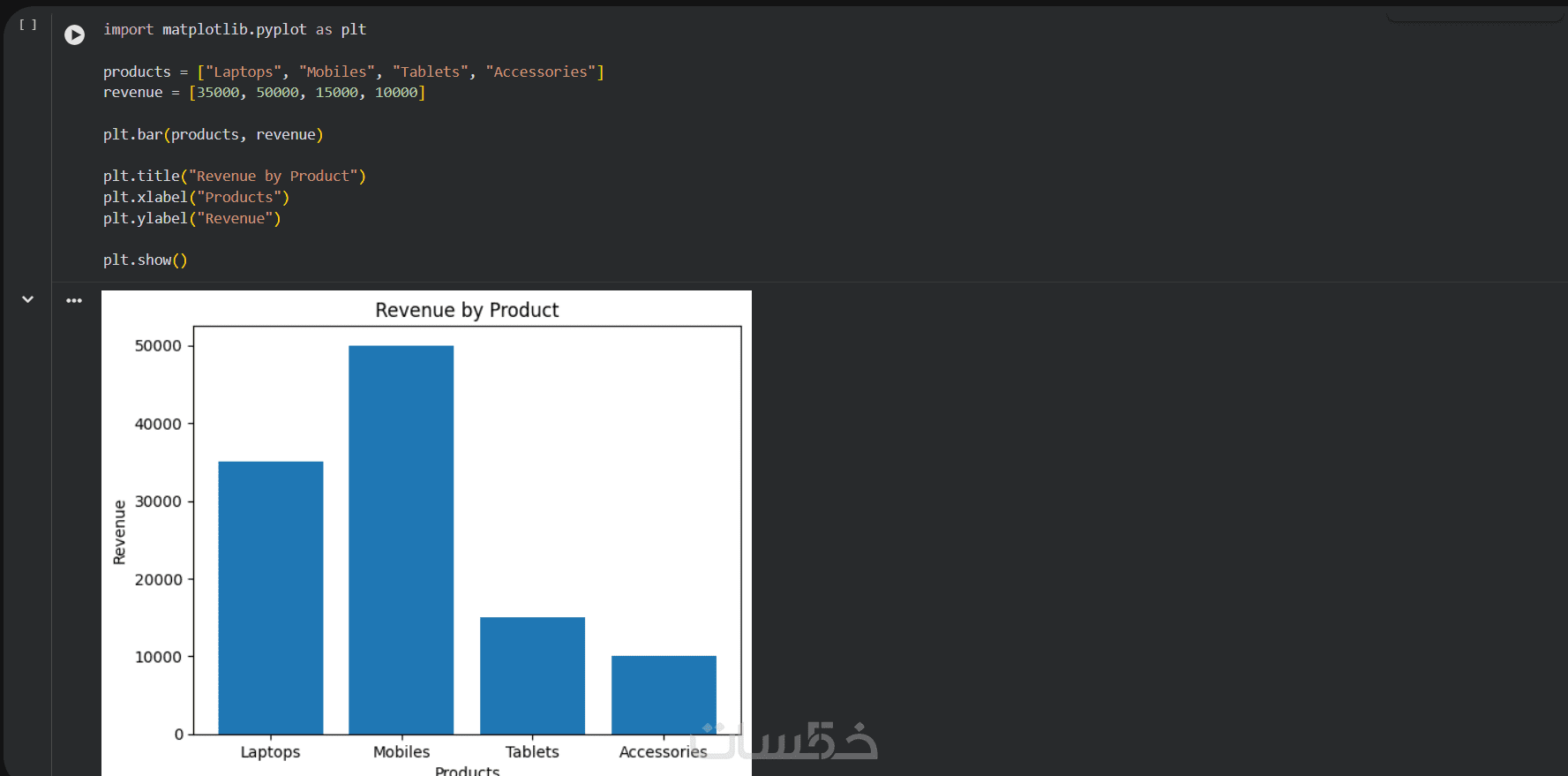
Task: Place cursor on plt.show() line
Action: tap(145, 260)
